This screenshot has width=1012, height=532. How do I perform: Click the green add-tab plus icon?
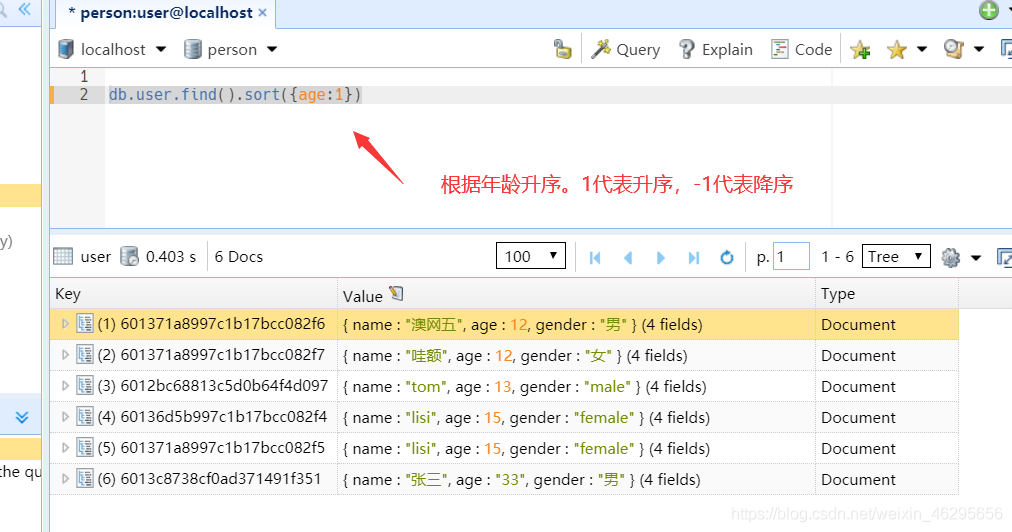(989, 10)
